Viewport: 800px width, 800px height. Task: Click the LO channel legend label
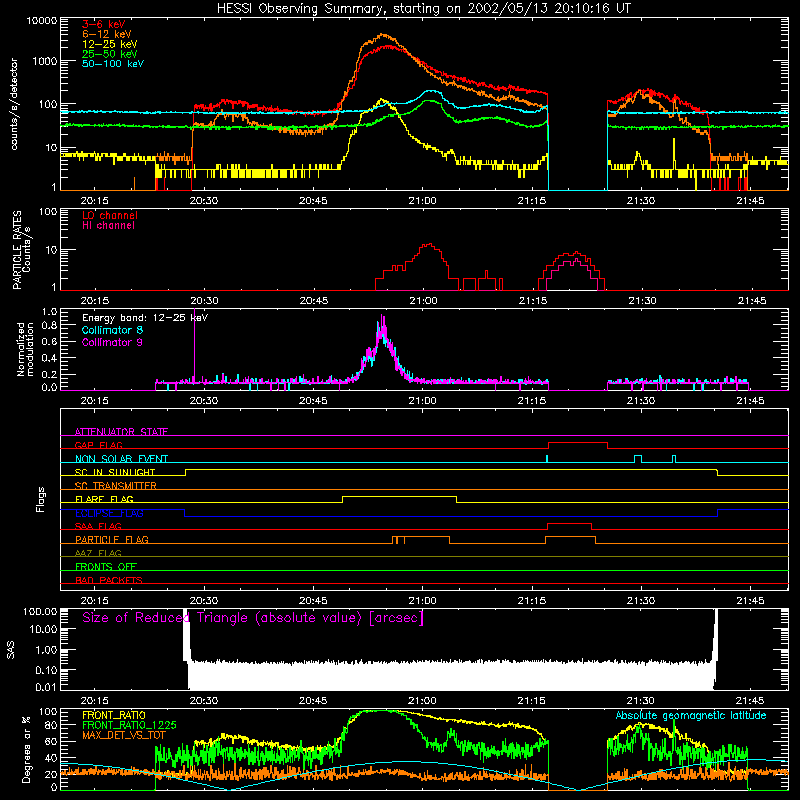(110, 215)
